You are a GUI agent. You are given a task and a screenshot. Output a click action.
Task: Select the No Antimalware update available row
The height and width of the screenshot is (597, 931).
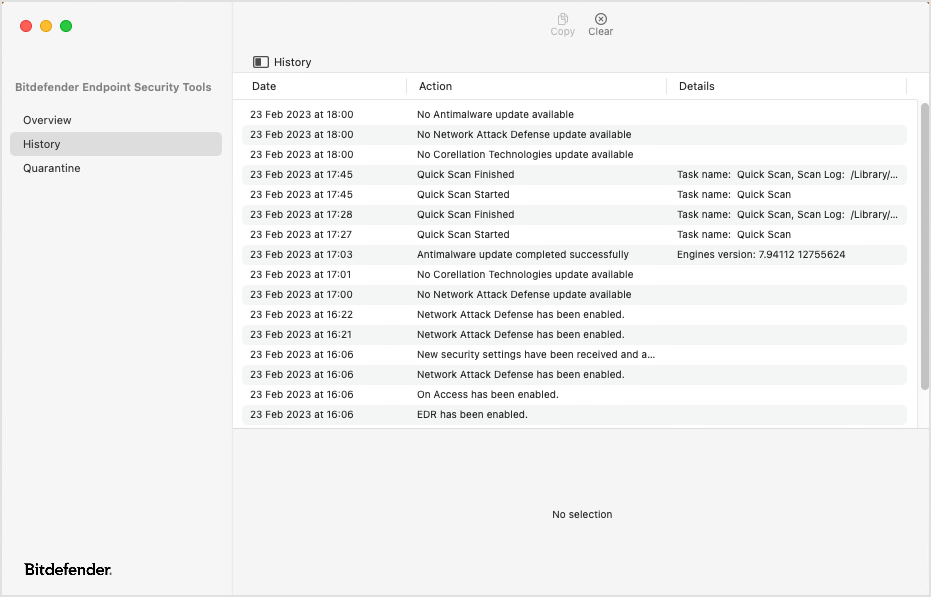point(502,114)
